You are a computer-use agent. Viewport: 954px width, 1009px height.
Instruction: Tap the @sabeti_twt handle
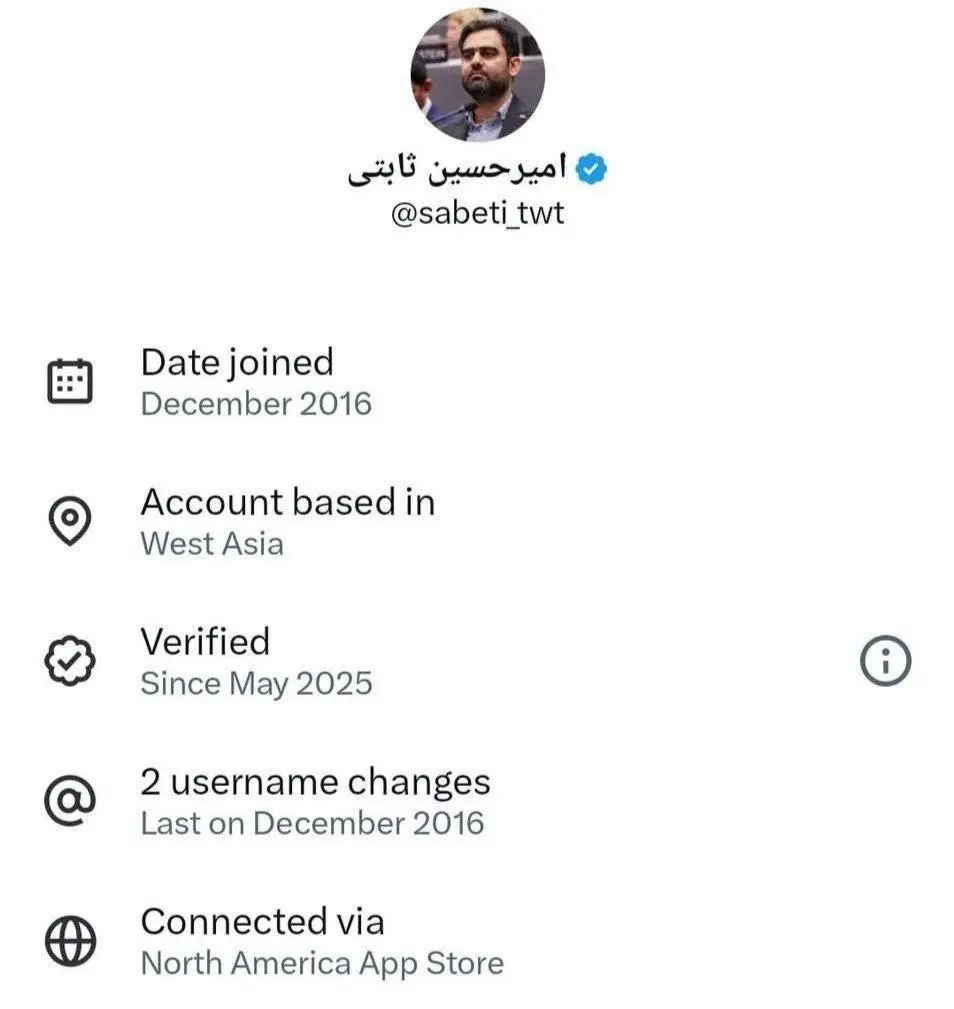477,213
